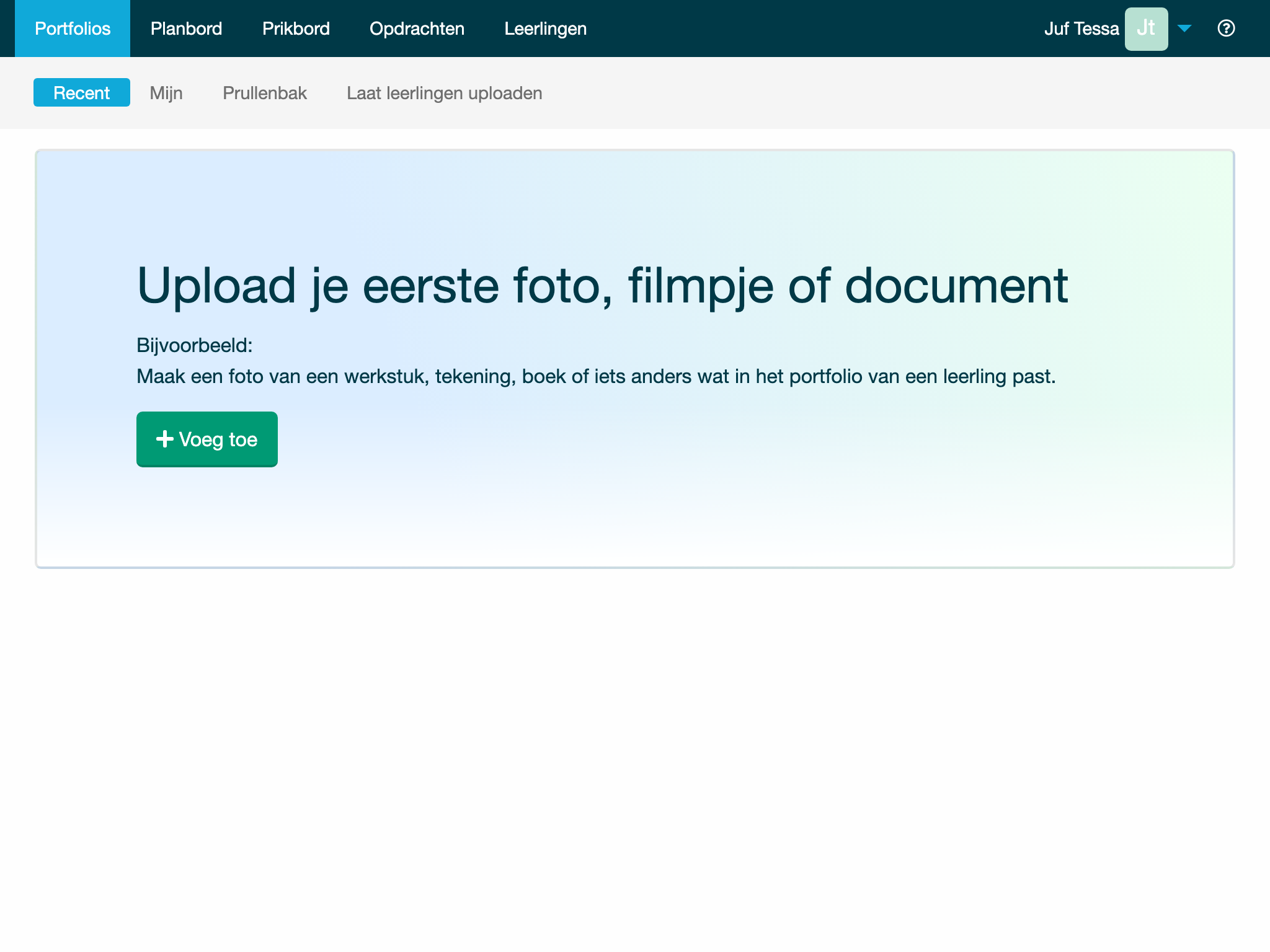Switch to the Planbord tab
Image resolution: width=1270 pixels, height=952 pixels.
click(186, 29)
